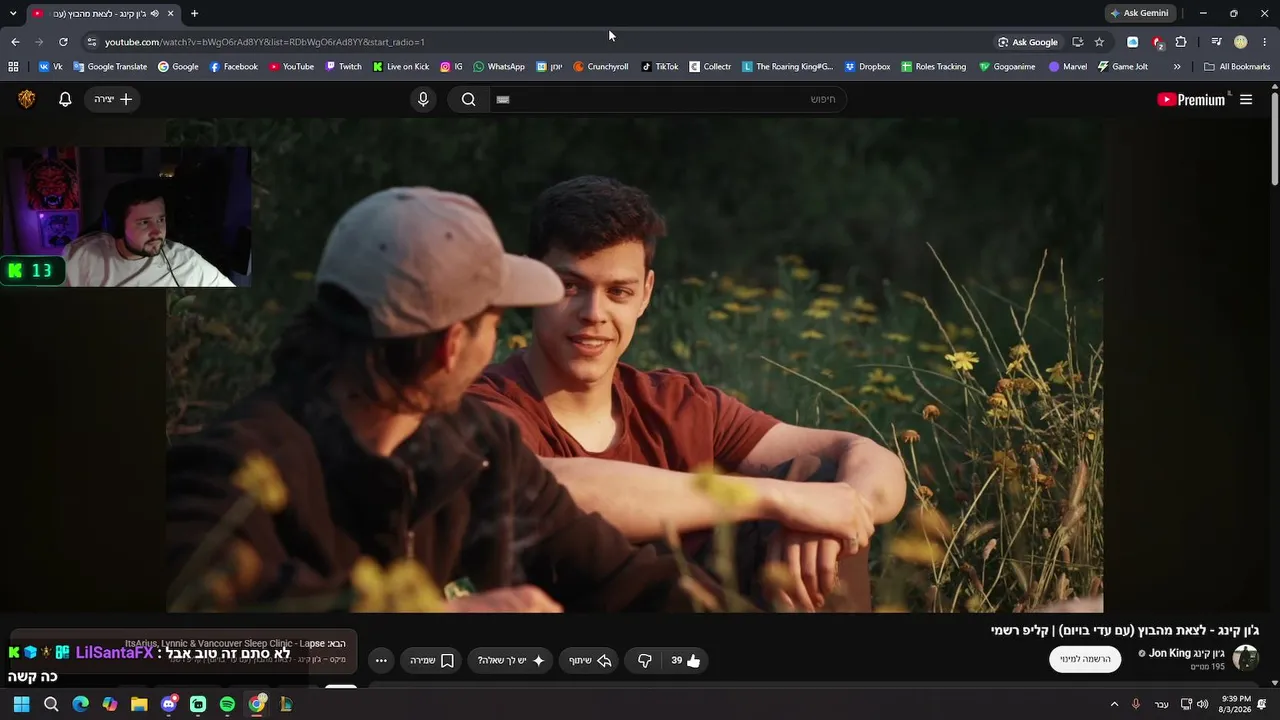Screen dimensions: 1280x720
Task: Open the more actions three-dot menu
Action: 381,660
